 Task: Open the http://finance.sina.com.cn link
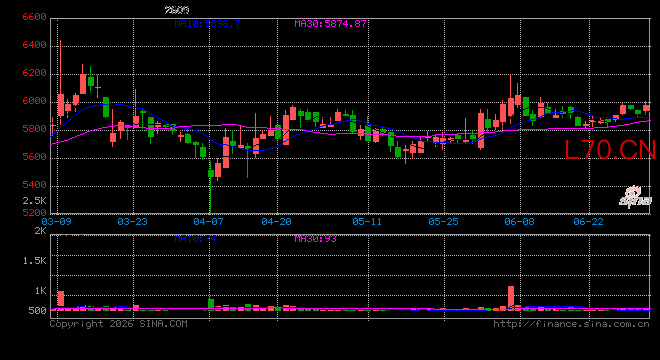coord(571,324)
